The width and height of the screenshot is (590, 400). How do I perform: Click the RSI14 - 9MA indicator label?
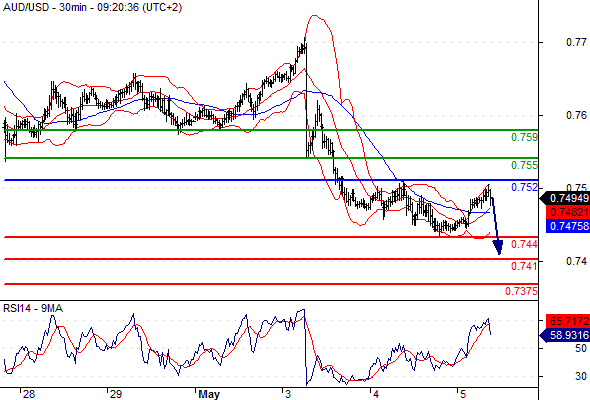tap(33, 309)
